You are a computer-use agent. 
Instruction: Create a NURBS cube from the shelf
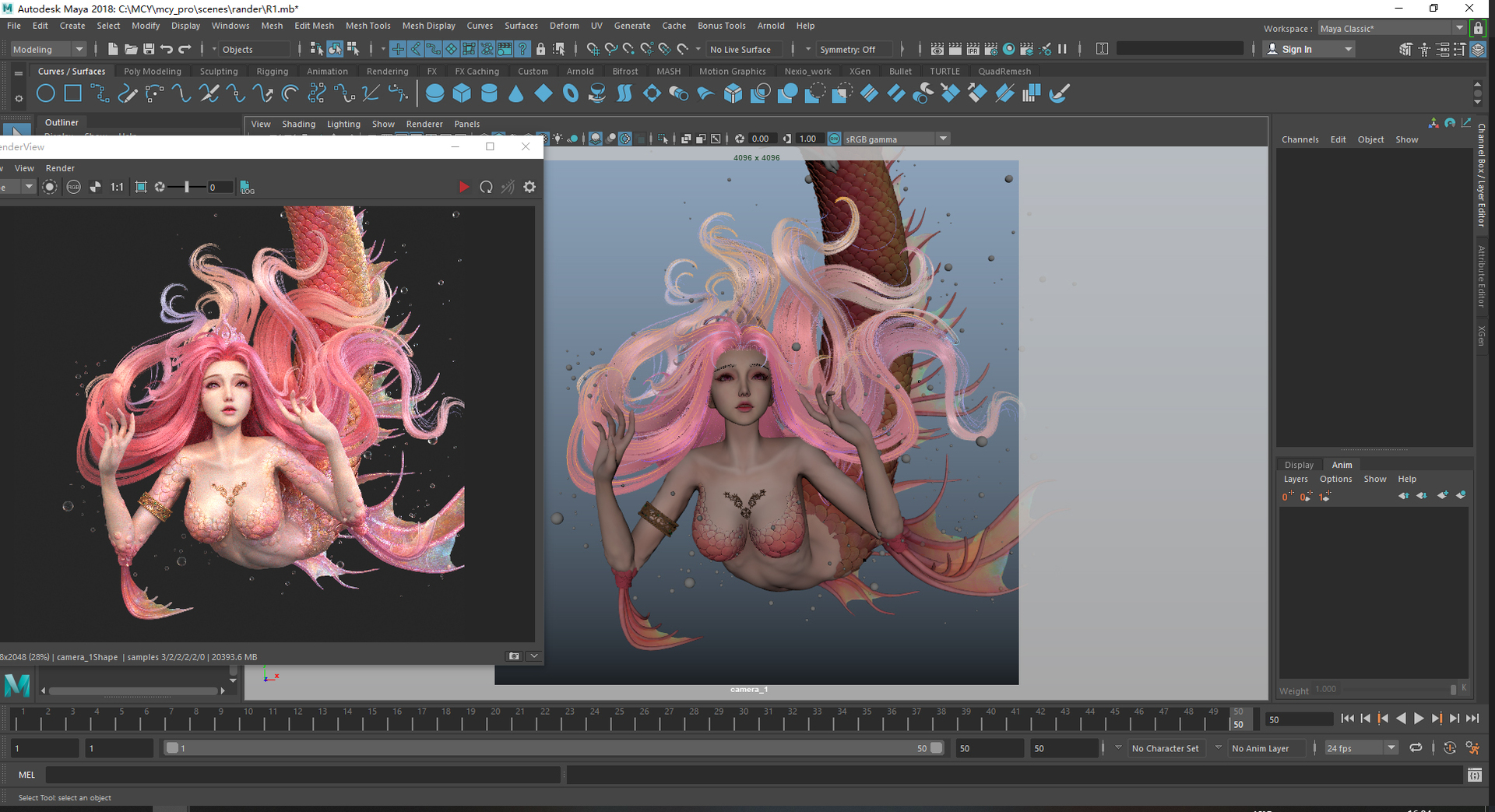point(462,94)
